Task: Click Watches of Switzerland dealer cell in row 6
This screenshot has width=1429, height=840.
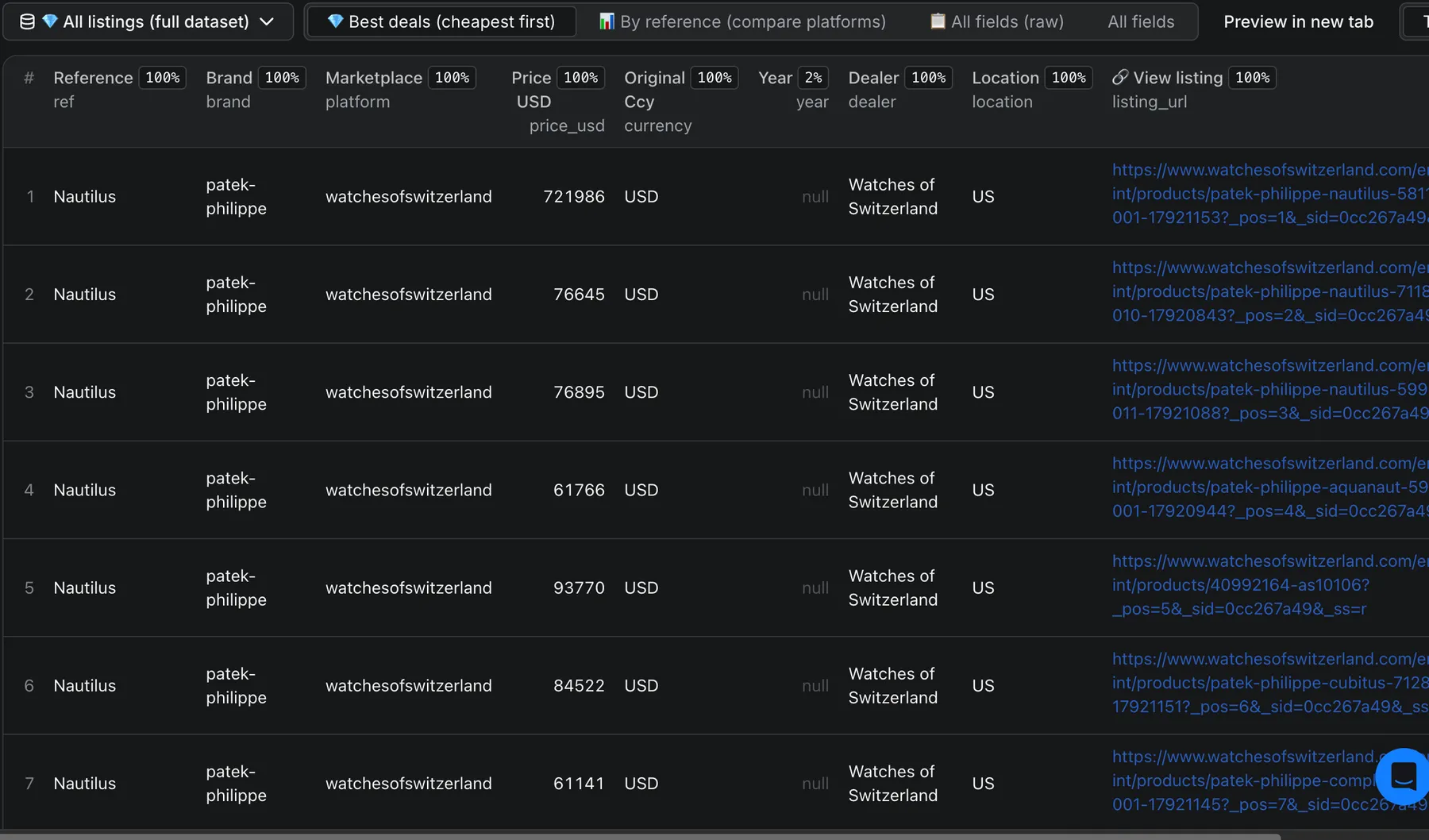Action: click(892, 684)
